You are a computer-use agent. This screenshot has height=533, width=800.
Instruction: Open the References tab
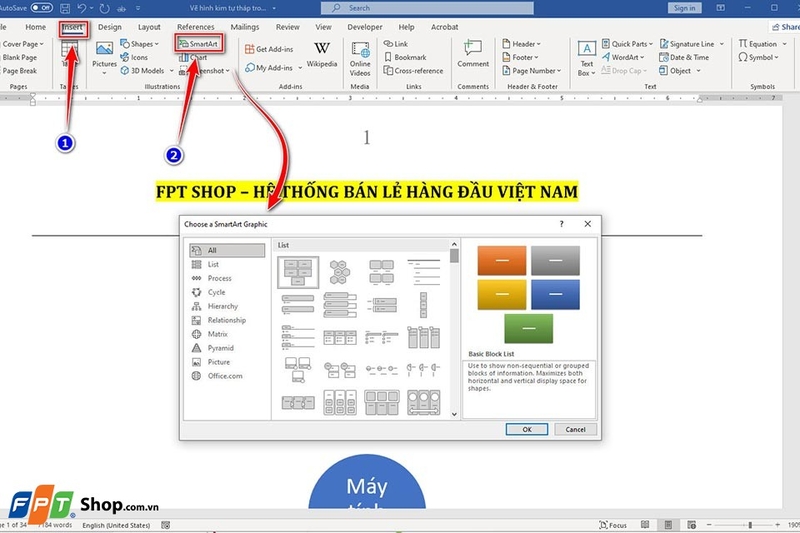pyautogui.click(x=195, y=27)
